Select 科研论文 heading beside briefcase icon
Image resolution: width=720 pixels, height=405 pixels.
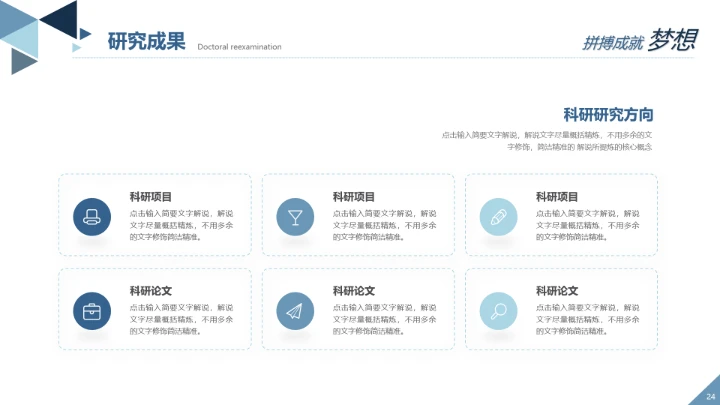pos(151,291)
